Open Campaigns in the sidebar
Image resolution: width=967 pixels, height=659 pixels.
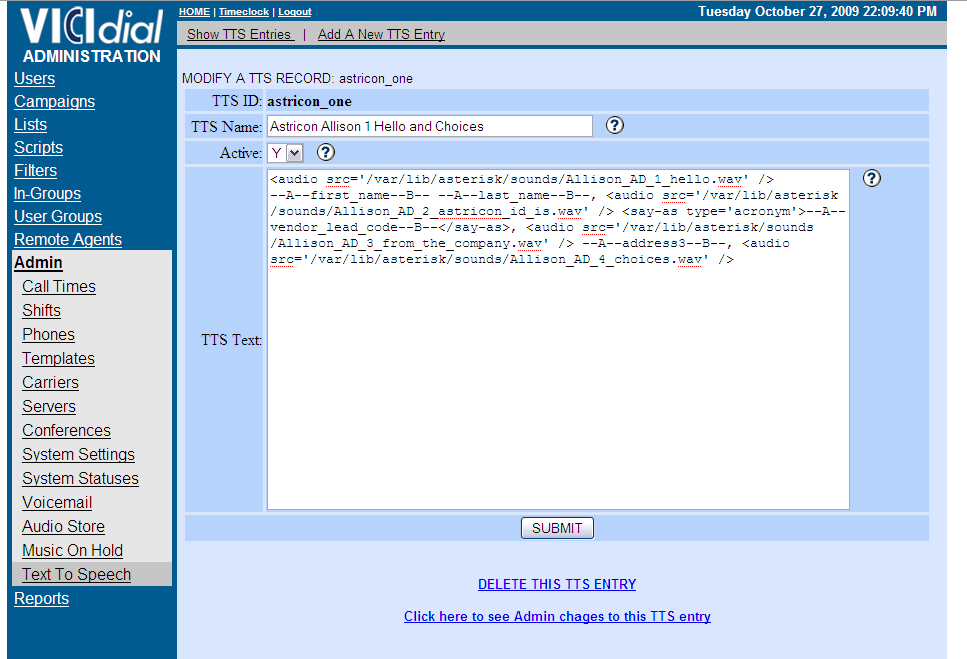click(54, 101)
